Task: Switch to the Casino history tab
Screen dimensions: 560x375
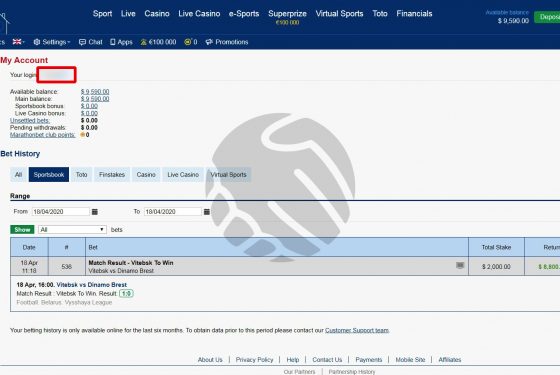Action: (146, 175)
